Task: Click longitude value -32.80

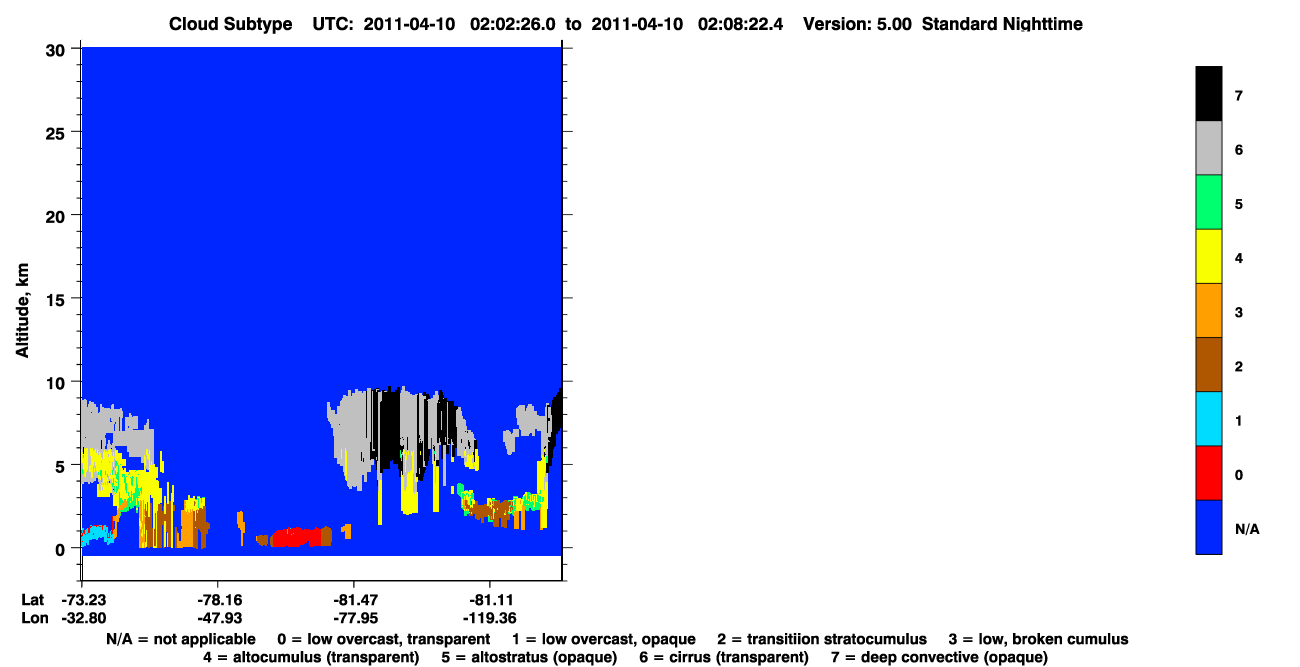Action: 82,617
